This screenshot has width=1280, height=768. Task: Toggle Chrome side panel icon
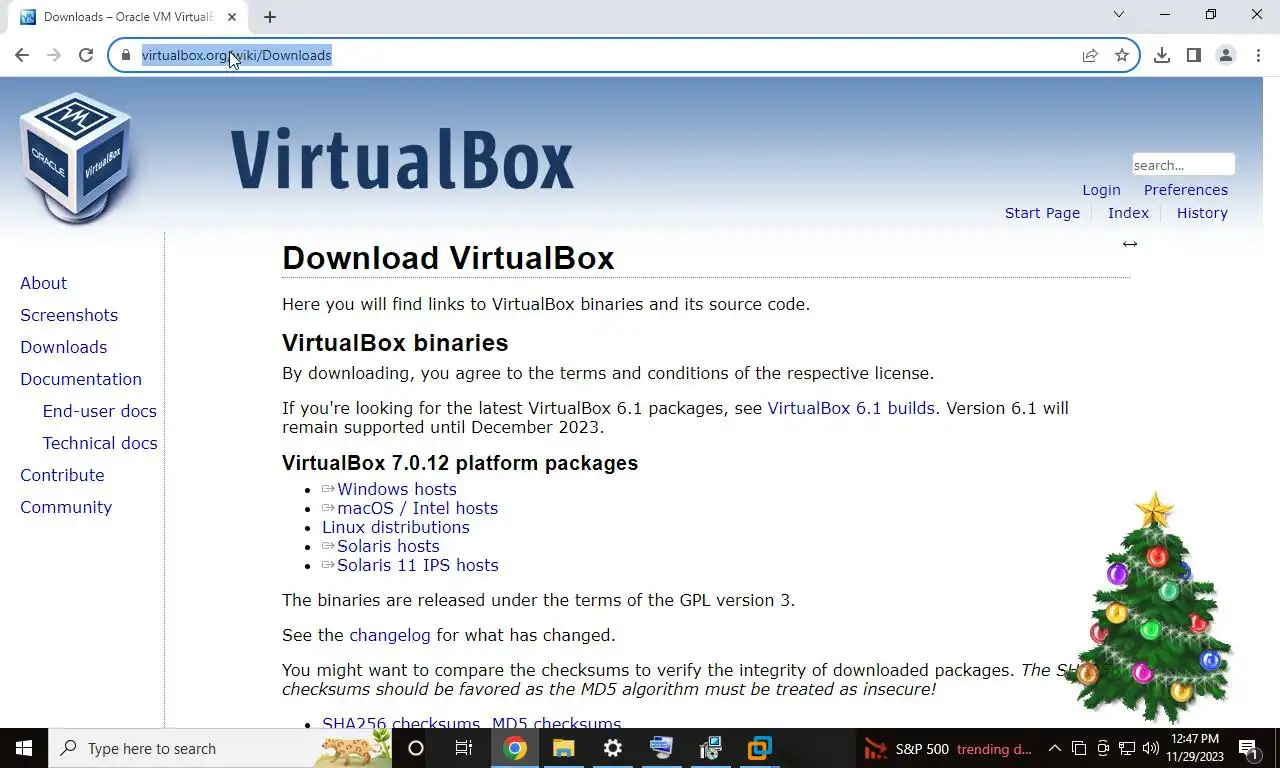[x=1194, y=55]
